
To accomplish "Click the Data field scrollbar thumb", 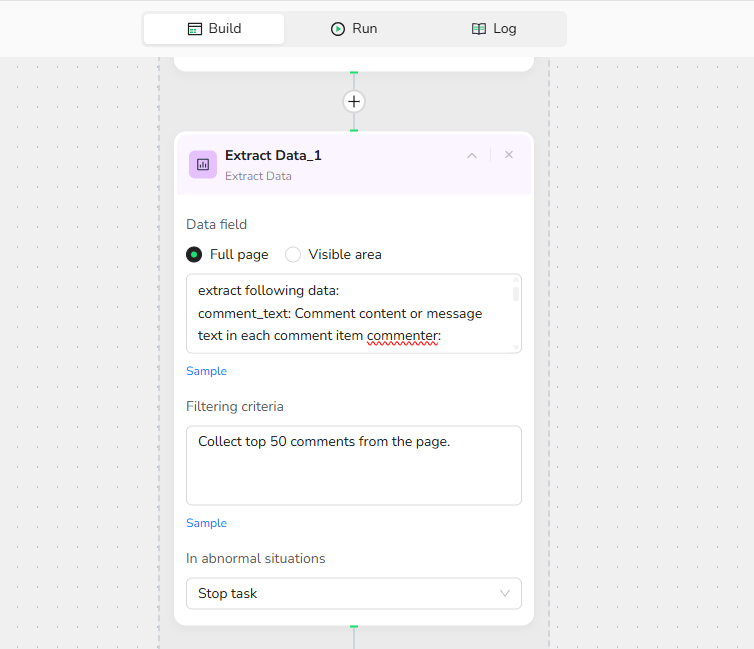I will (x=516, y=293).
